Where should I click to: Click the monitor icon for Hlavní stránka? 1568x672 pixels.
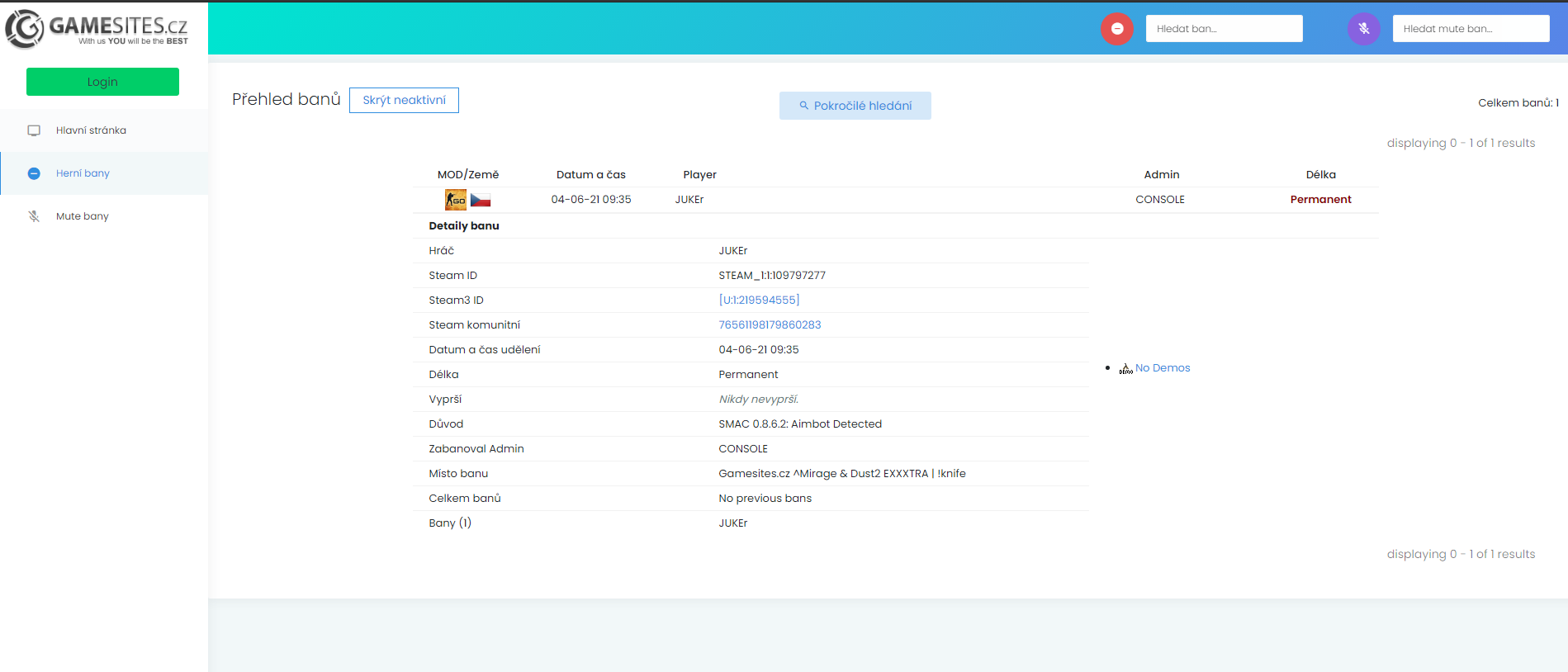click(x=34, y=130)
